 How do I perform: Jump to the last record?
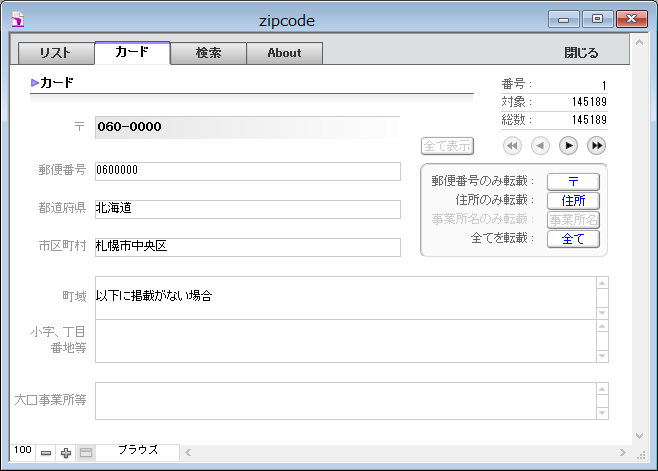coord(597,146)
